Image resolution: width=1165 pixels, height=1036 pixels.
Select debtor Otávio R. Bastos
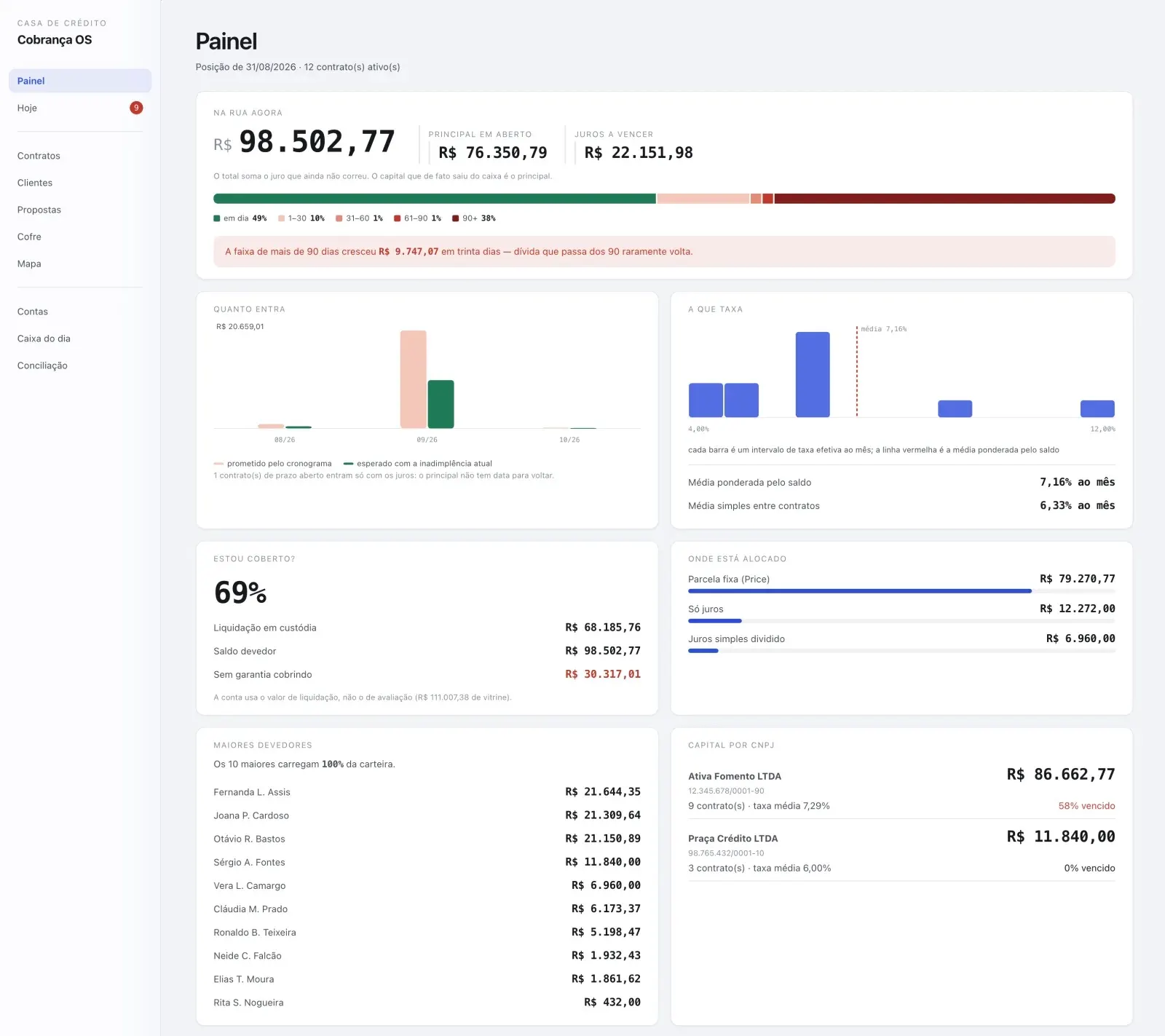(427, 839)
